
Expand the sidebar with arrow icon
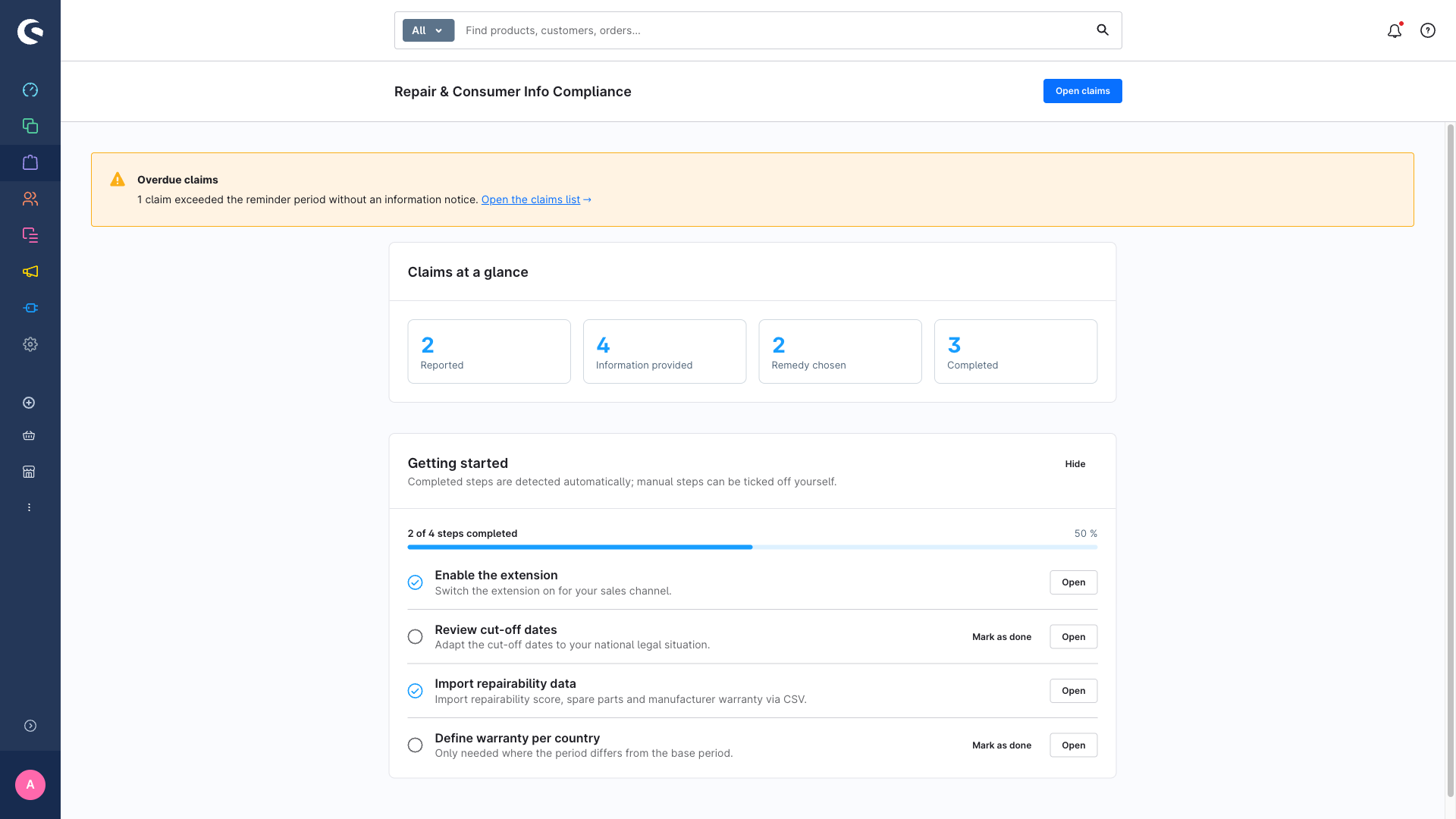pos(30,726)
